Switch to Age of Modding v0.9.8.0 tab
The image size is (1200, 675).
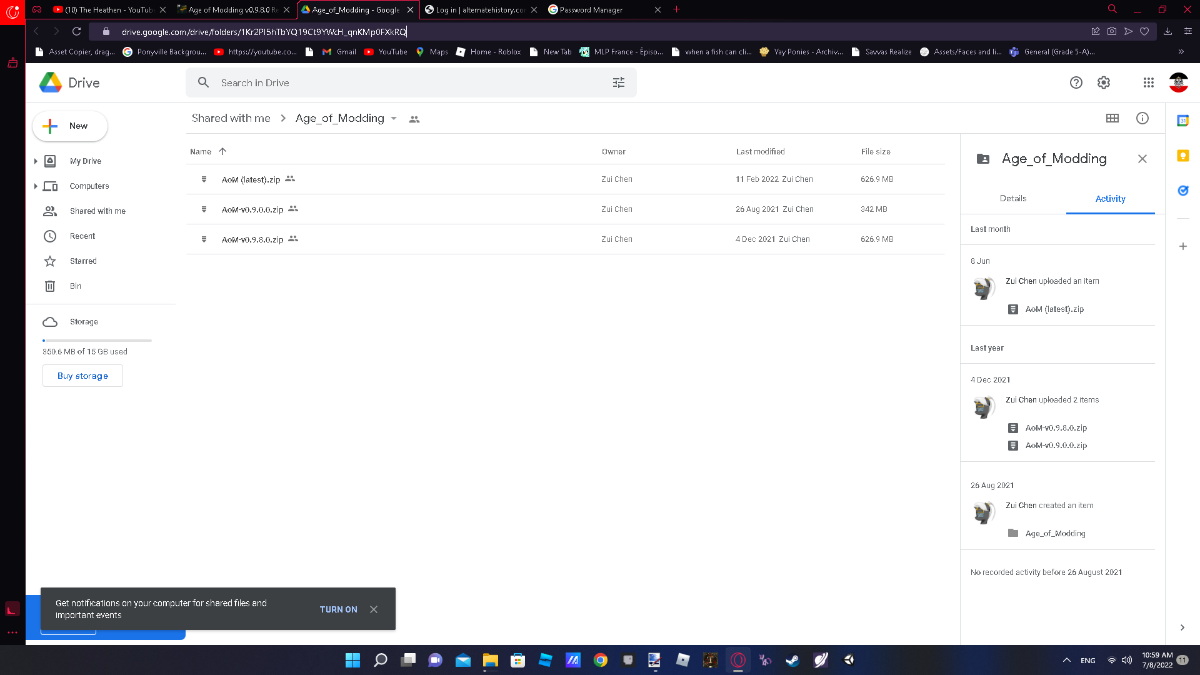pyautogui.click(x=232, y=9)
